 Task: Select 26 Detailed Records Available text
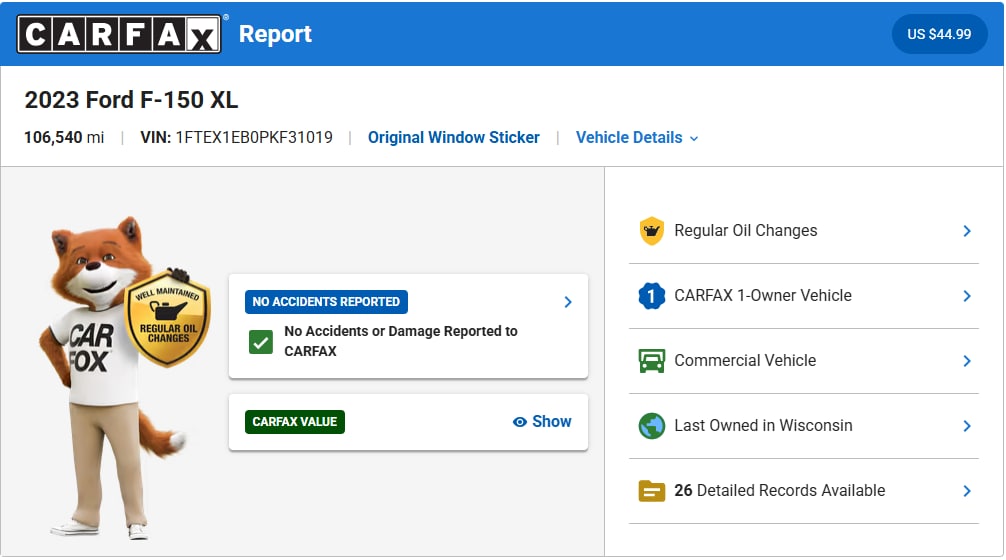pyautogui.click(x=780, y=490)
